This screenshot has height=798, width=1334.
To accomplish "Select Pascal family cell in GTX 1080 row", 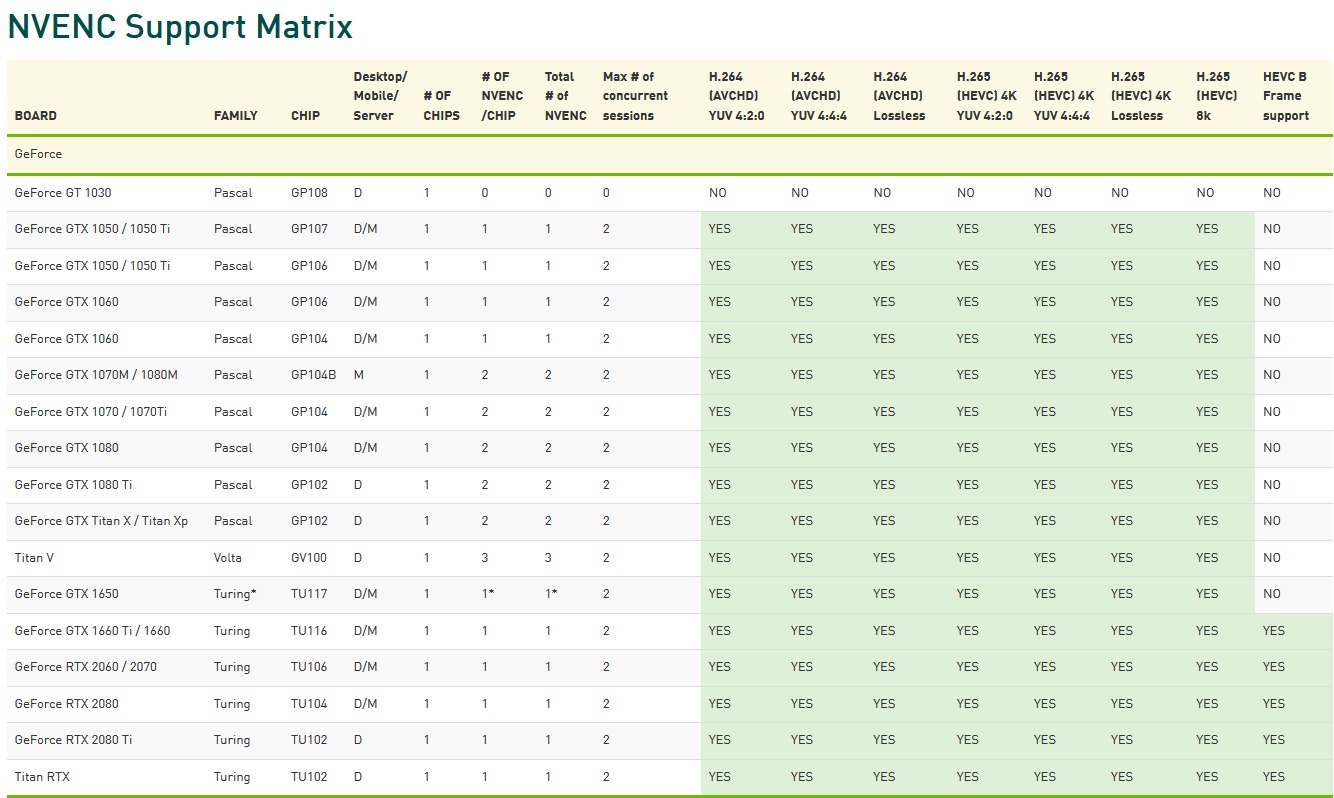I will [x=233, y=448].
